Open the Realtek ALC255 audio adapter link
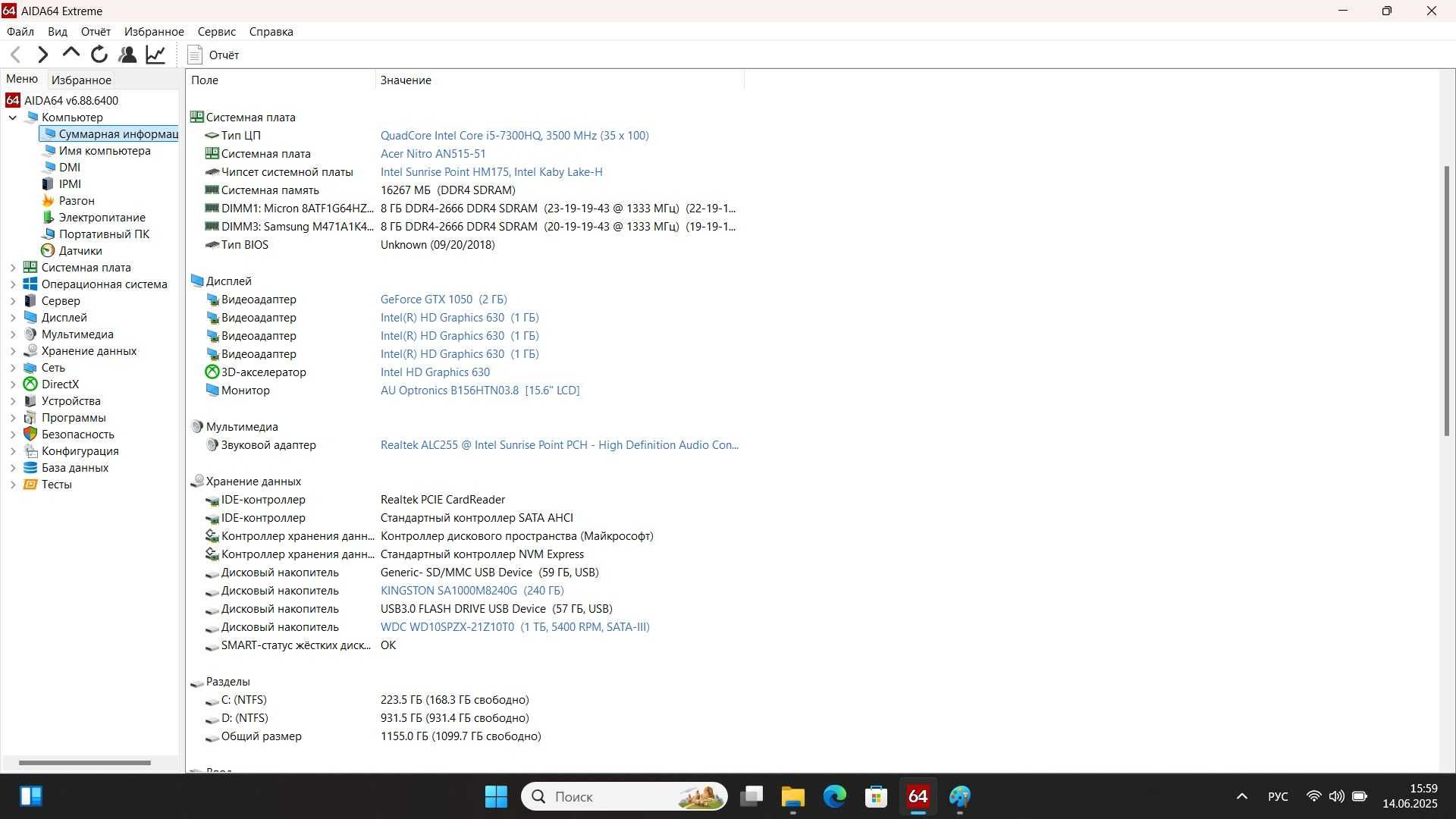 559,445
